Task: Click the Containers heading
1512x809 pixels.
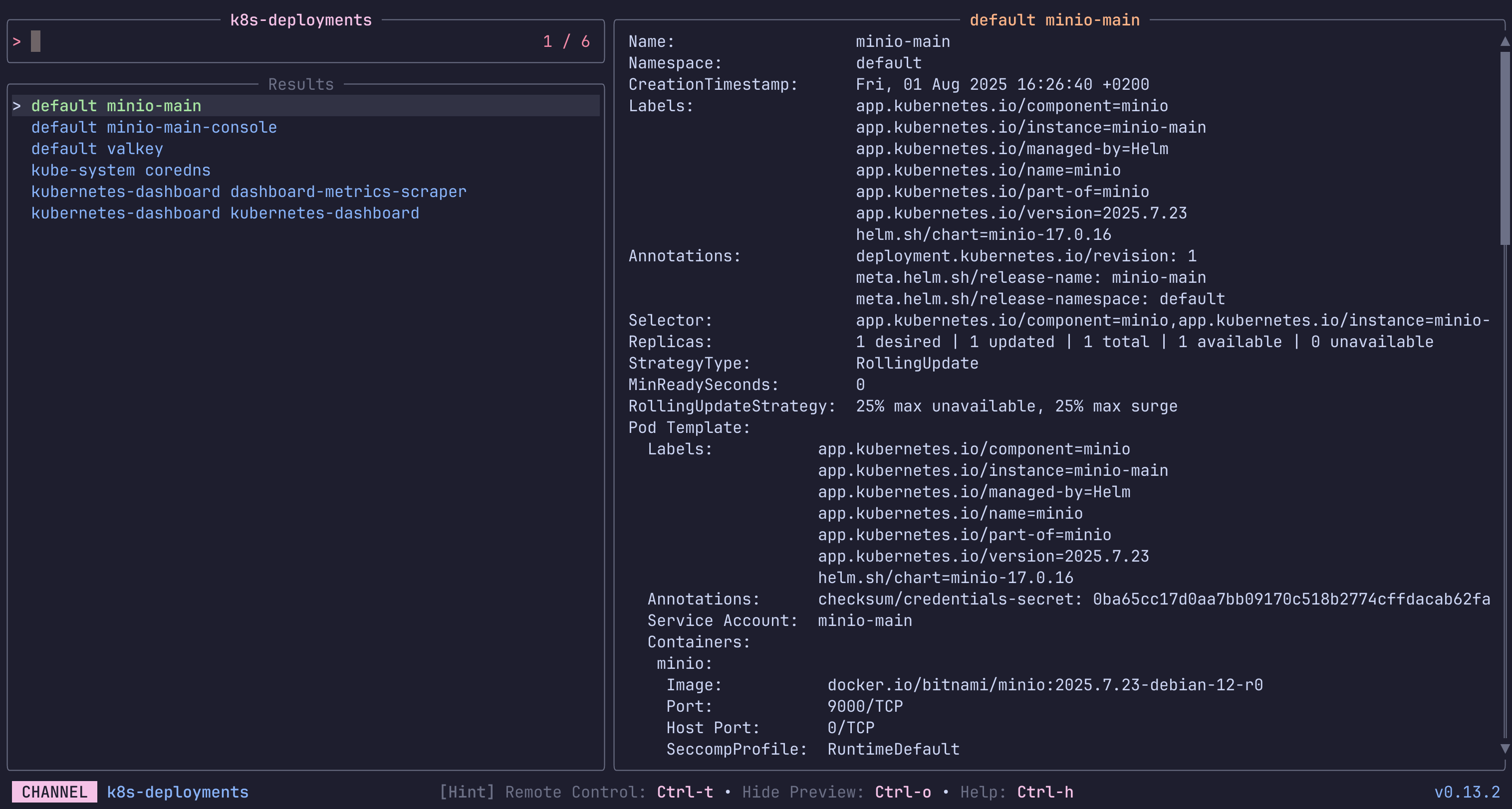Action: click(699, 642)
